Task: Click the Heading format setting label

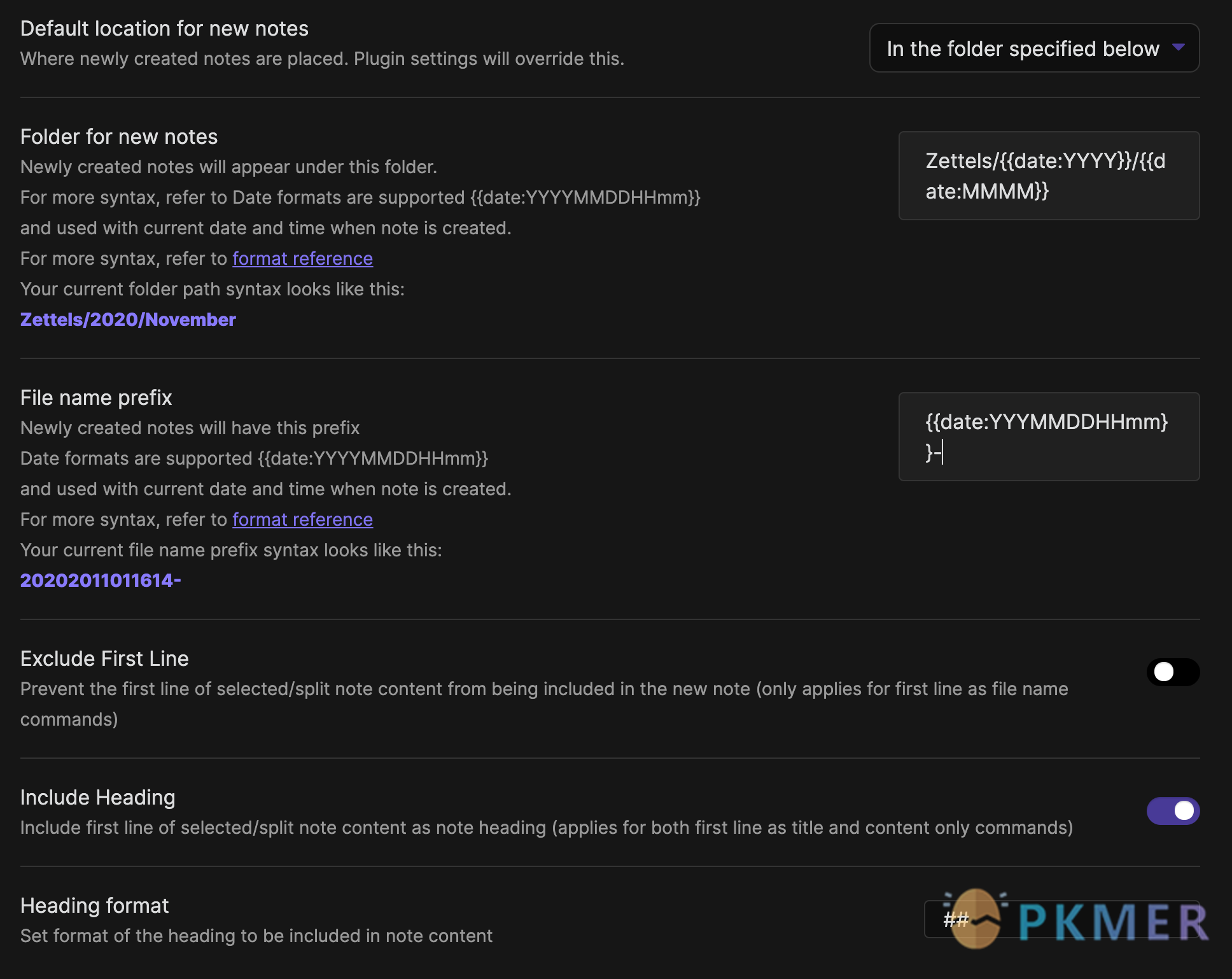Action: point(94,906)
